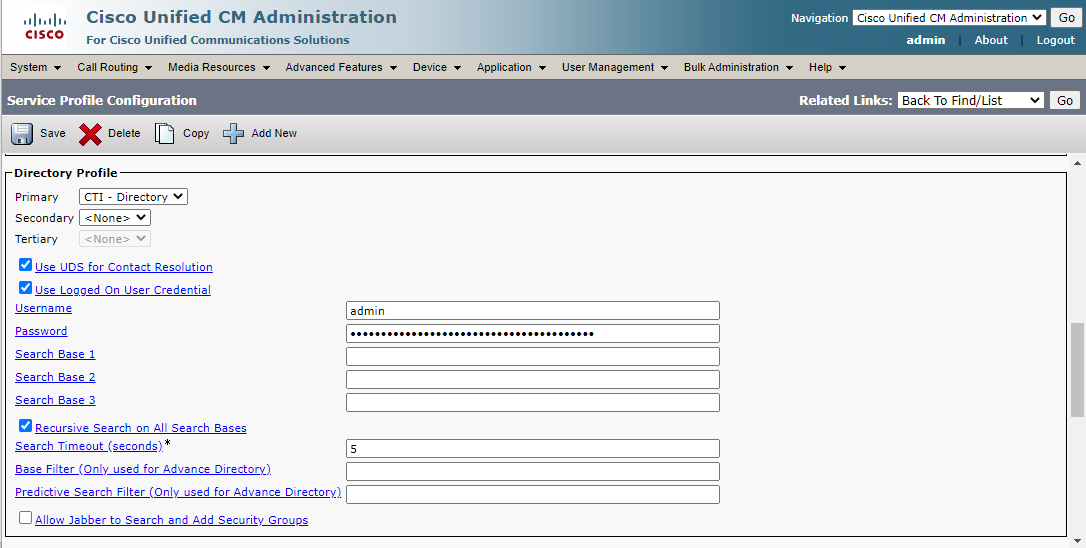
Task: Click Go button next to Navigation
Action: [x=1065, y=18]
